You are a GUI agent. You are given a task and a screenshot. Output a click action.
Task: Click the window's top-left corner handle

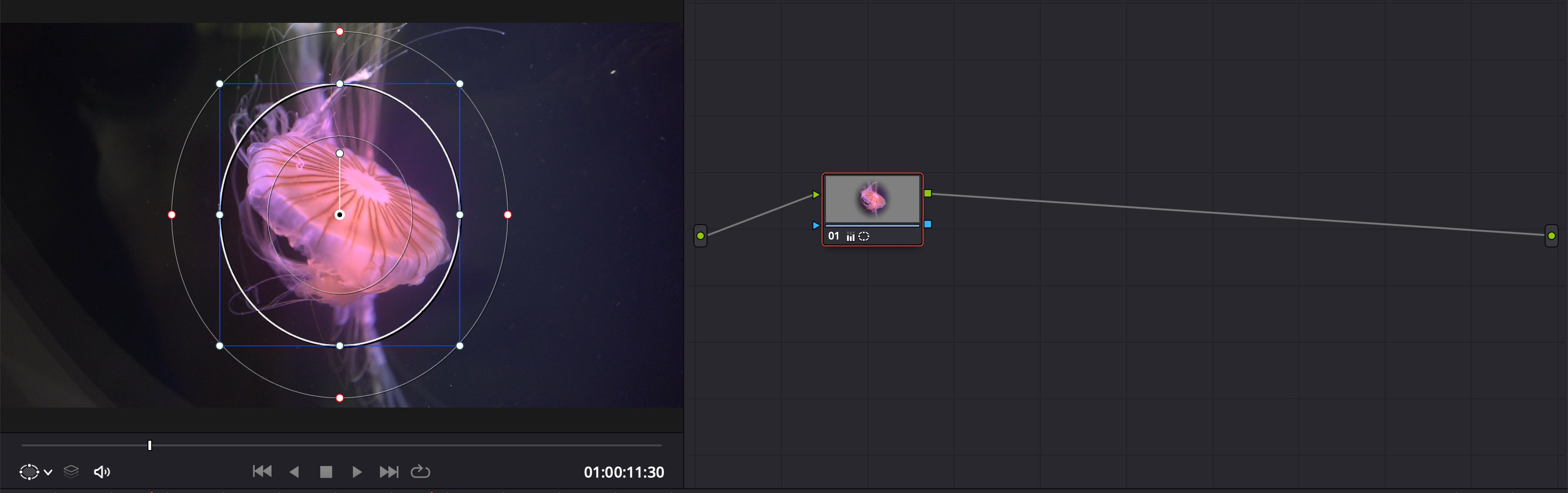tap(220, 84)
